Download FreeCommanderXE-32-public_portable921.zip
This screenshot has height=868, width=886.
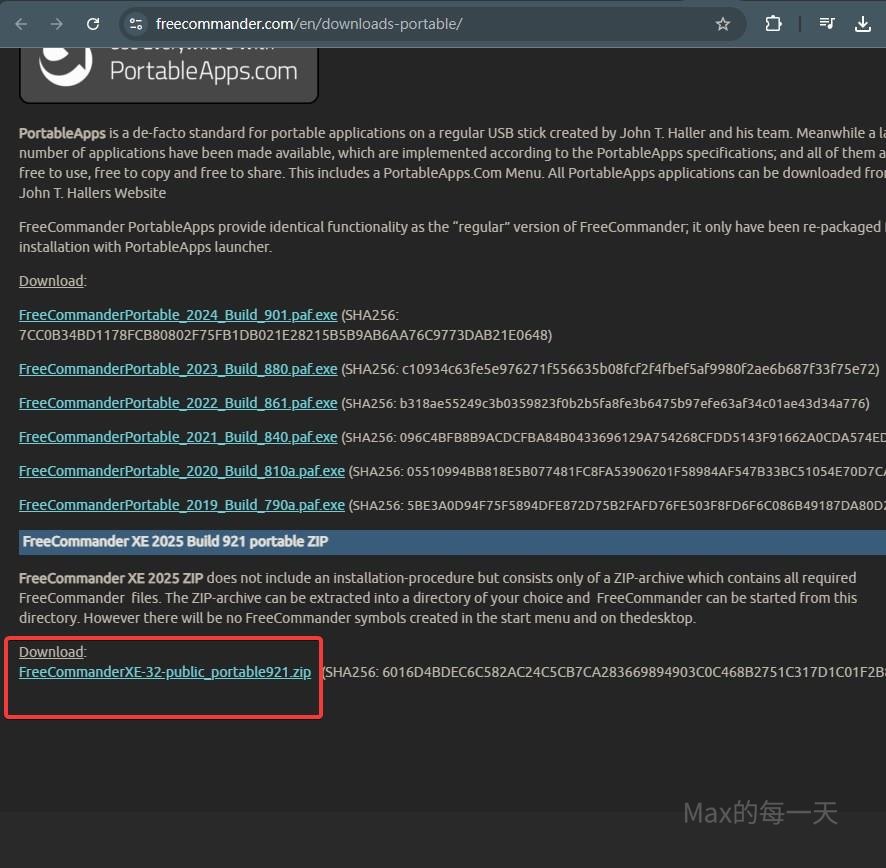coord(165,672)
